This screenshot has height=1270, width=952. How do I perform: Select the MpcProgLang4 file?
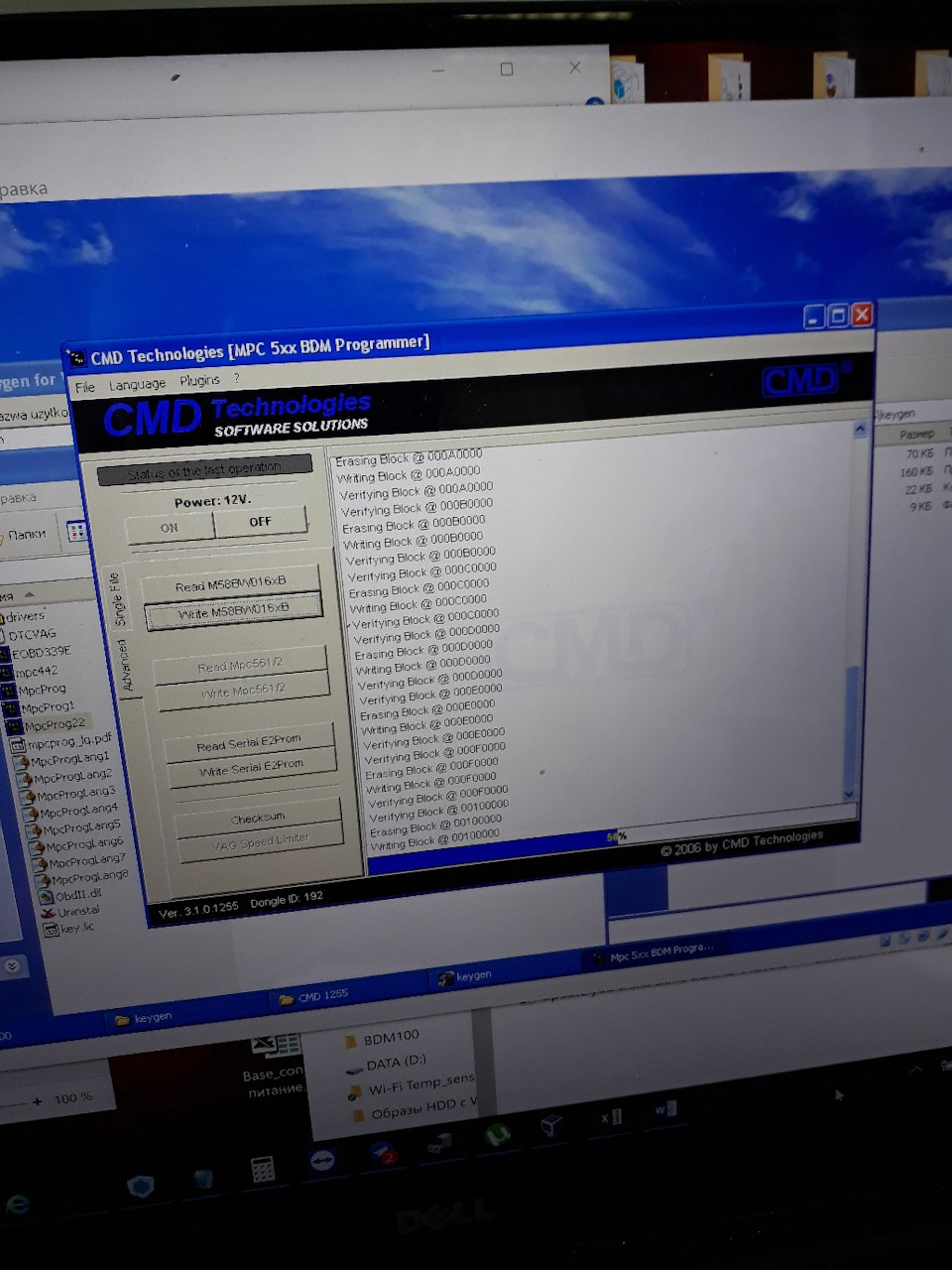pyautogui.click(x=71, y=811)
